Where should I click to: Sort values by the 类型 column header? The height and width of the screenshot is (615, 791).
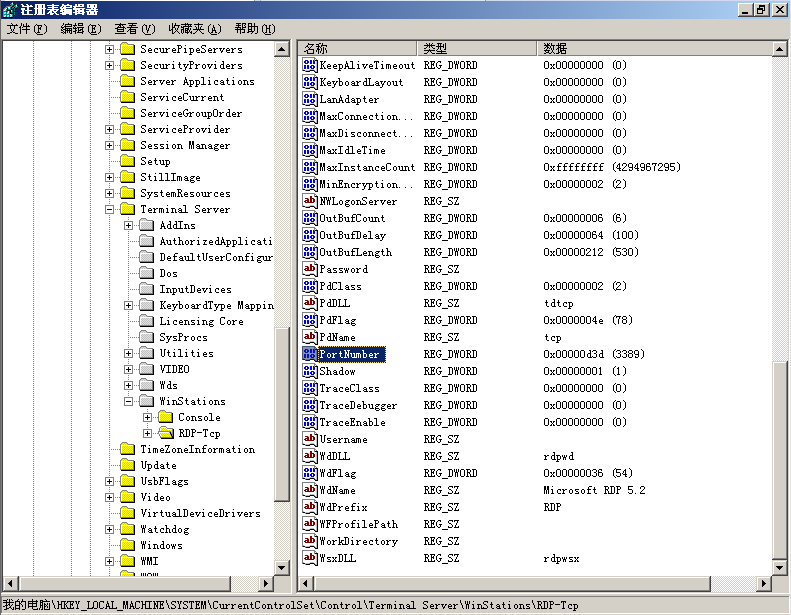477,48
